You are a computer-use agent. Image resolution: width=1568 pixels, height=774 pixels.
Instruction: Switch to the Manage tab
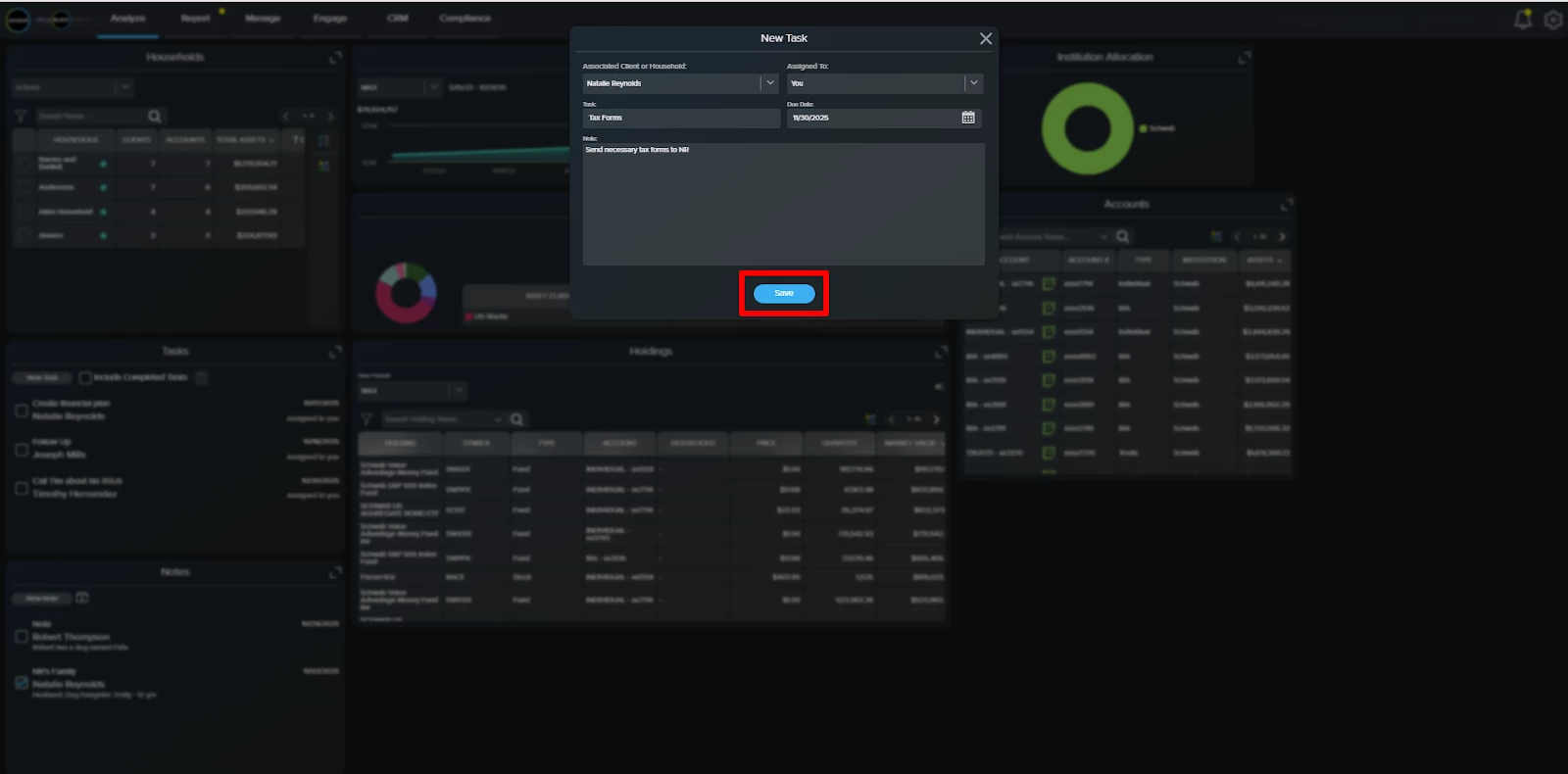click(x=263, y=19)
